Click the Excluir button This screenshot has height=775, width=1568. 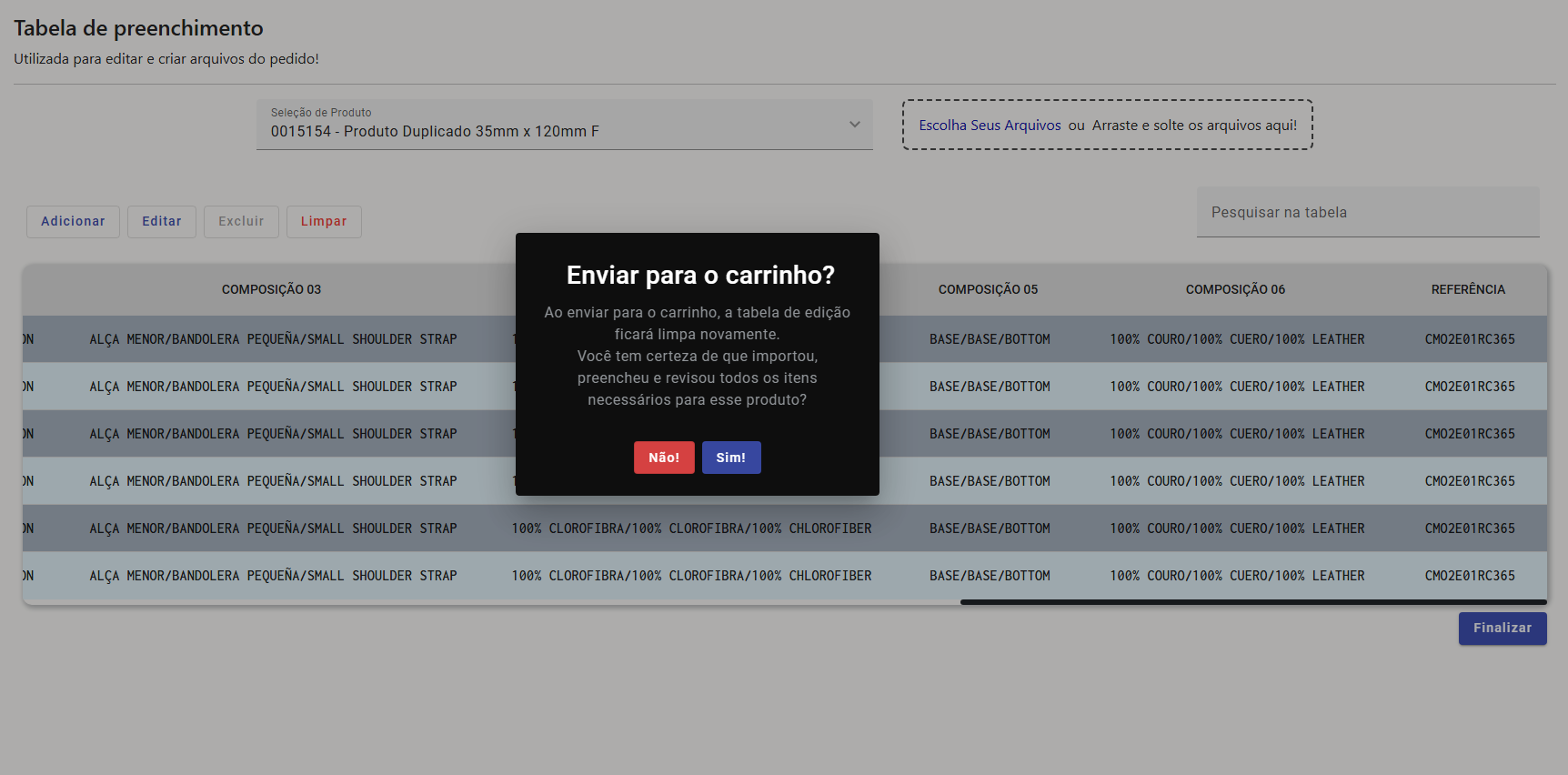[241, 222]
